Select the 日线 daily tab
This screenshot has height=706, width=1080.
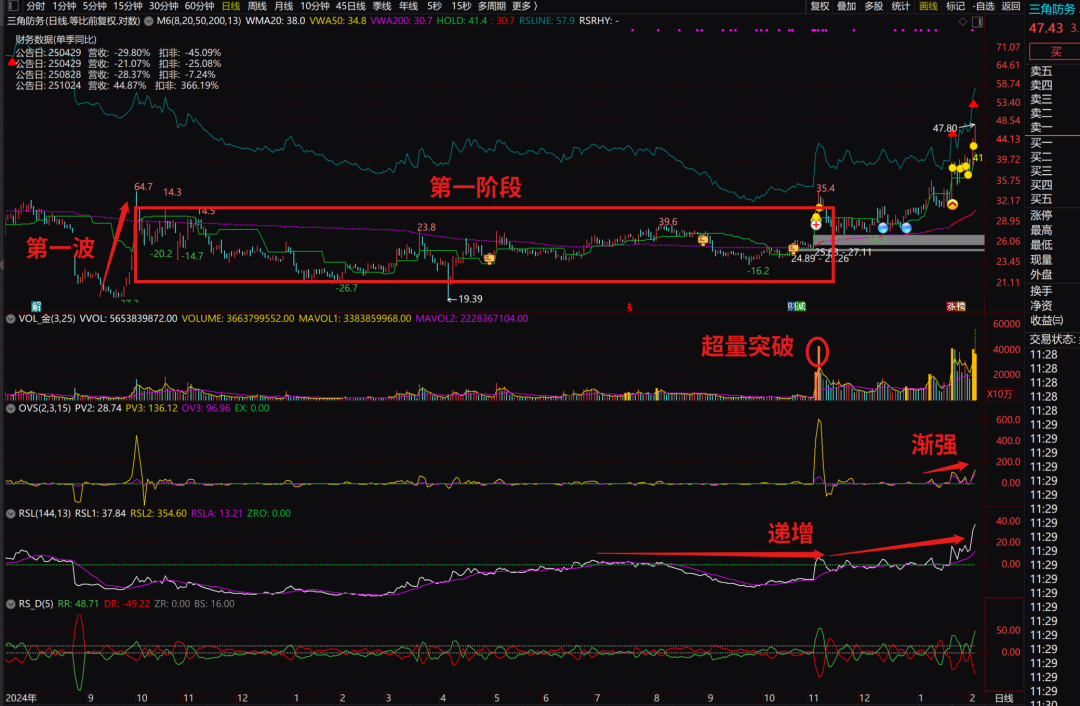[231, 6]
